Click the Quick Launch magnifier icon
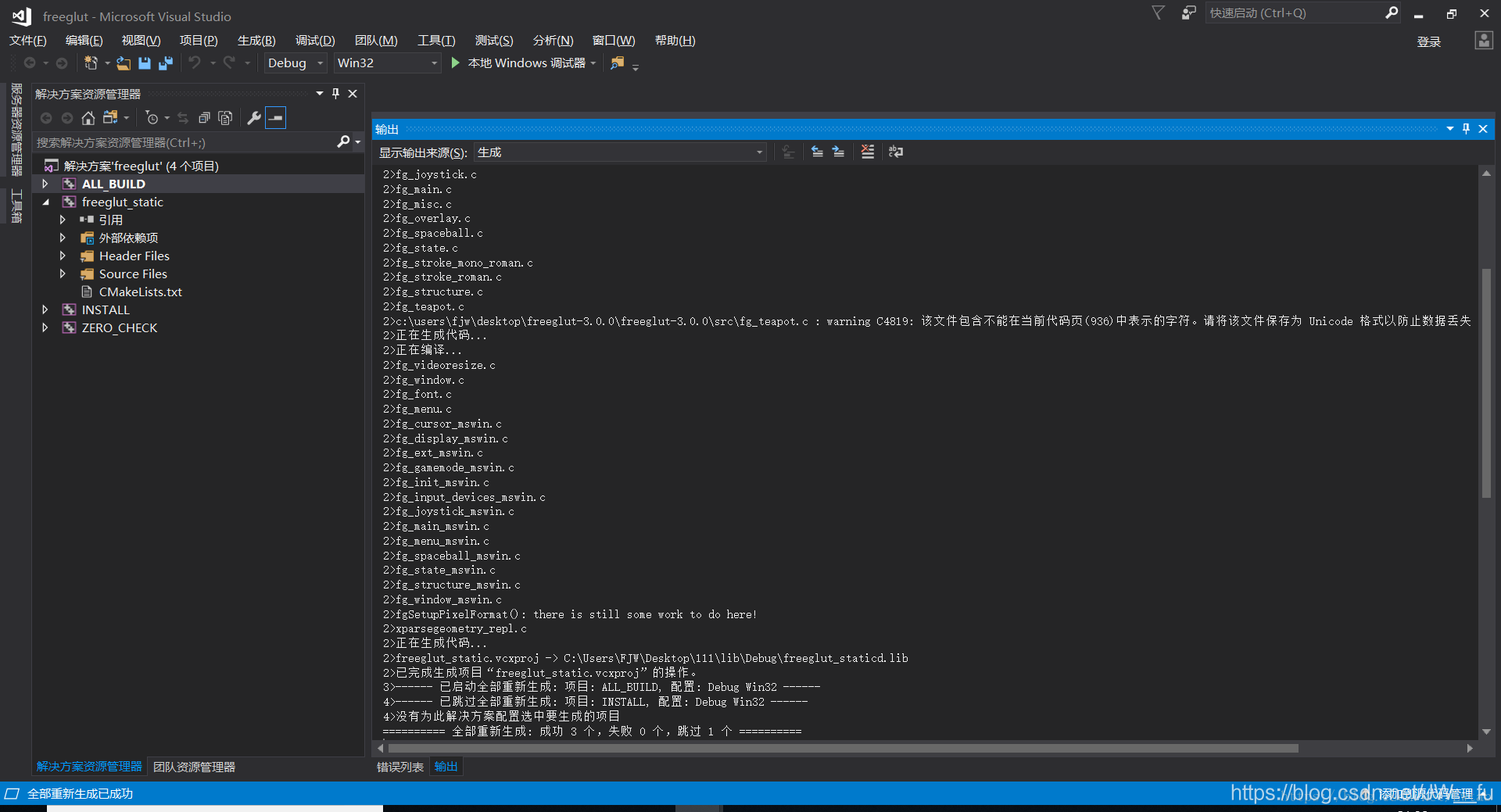Image resolution: width=1501 pixels, height=812 pixels. (x=1392, y=13)
